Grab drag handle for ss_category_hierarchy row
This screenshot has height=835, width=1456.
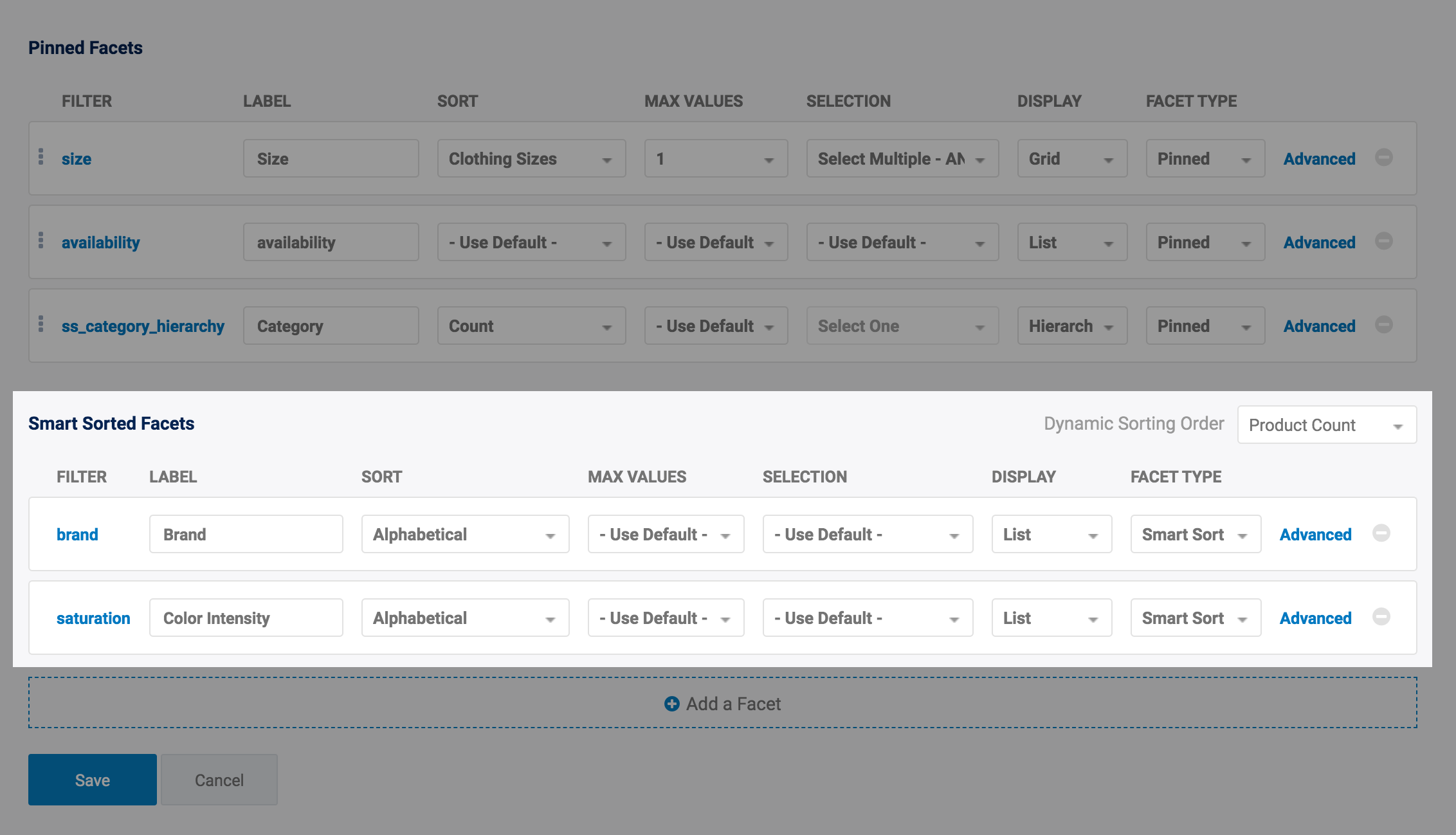point(41,324)
